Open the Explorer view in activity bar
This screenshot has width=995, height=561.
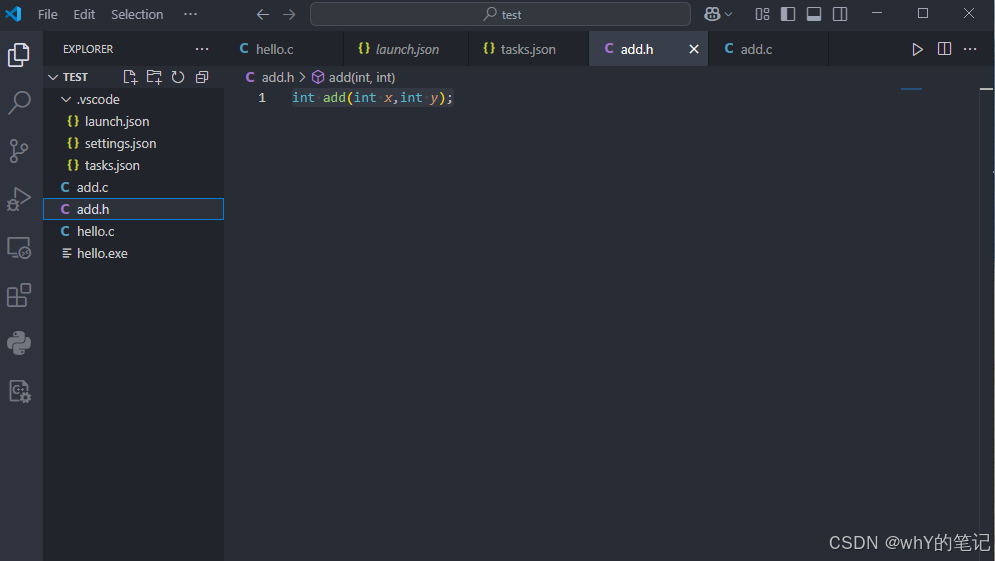click(x=19, y=55)
